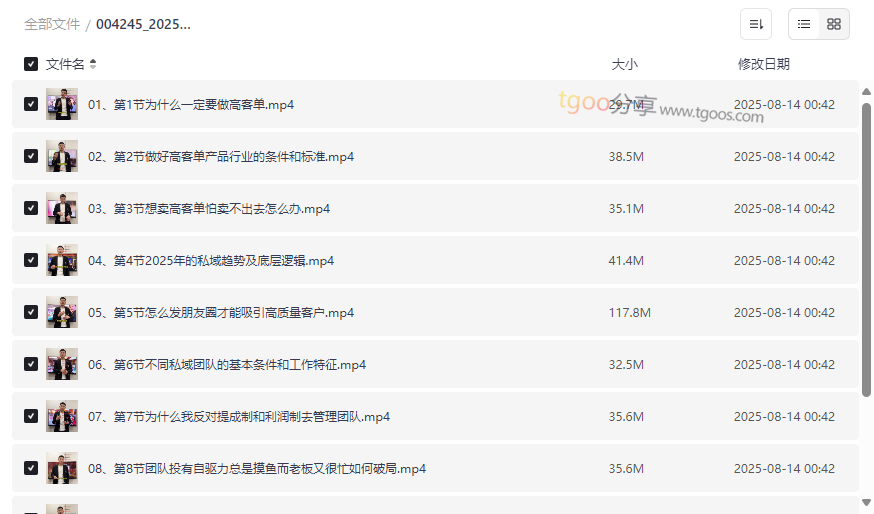Click the 004245_2025 folder breadcrumb

(x=143, y=24)
